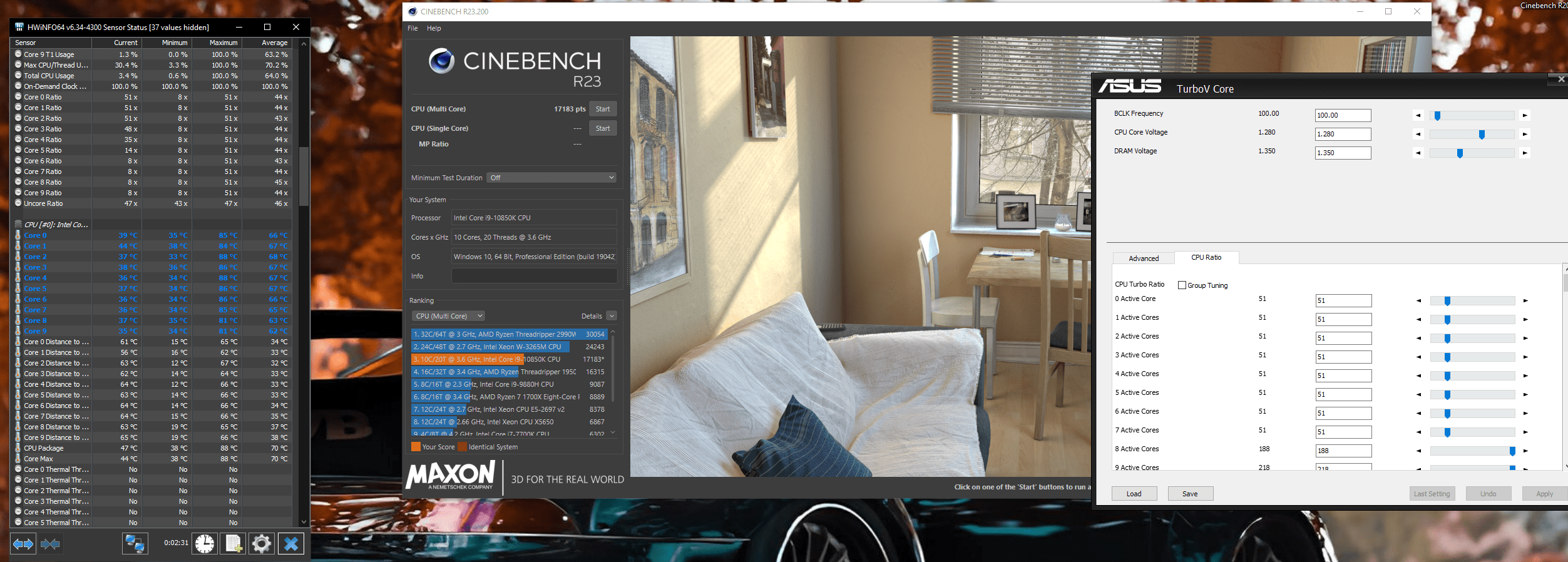Click chip icon beside CPU [#0]: Intel Co...

pos(18,224)
